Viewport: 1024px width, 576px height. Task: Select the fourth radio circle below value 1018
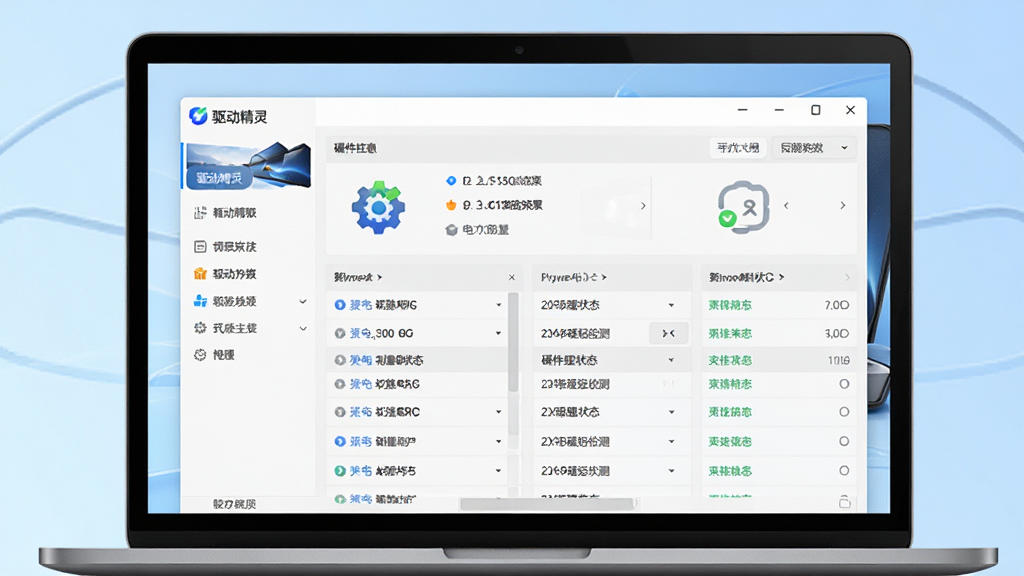tap(844, 471)
